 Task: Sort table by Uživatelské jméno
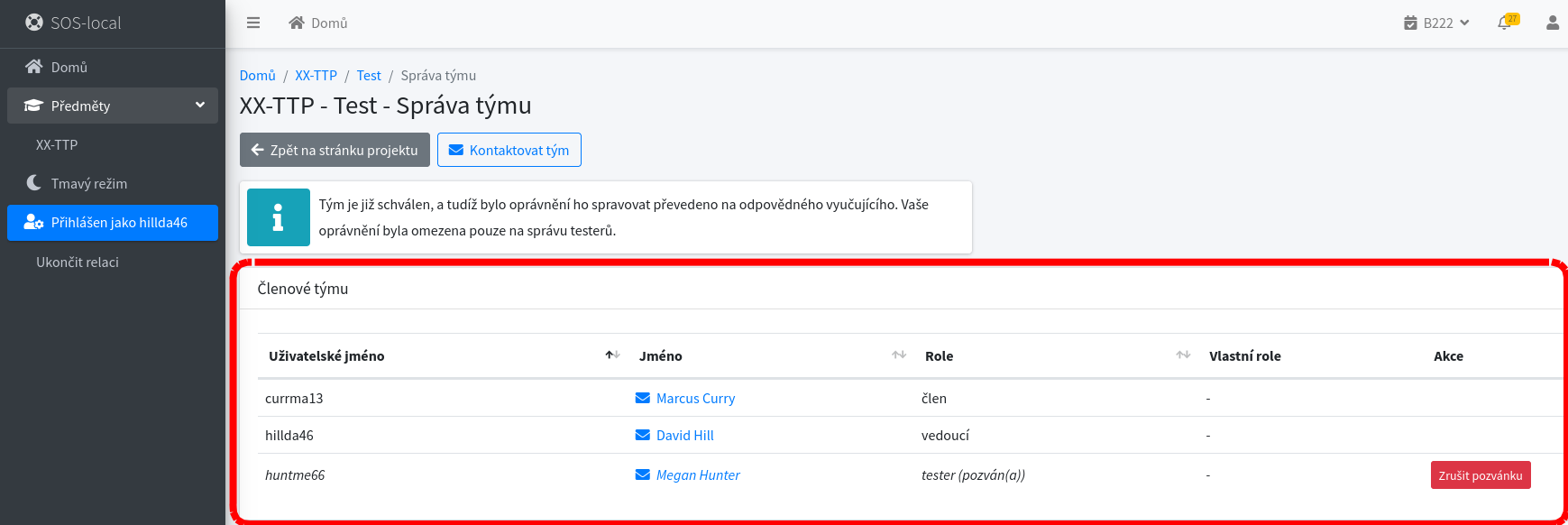[x=444, y=355]
